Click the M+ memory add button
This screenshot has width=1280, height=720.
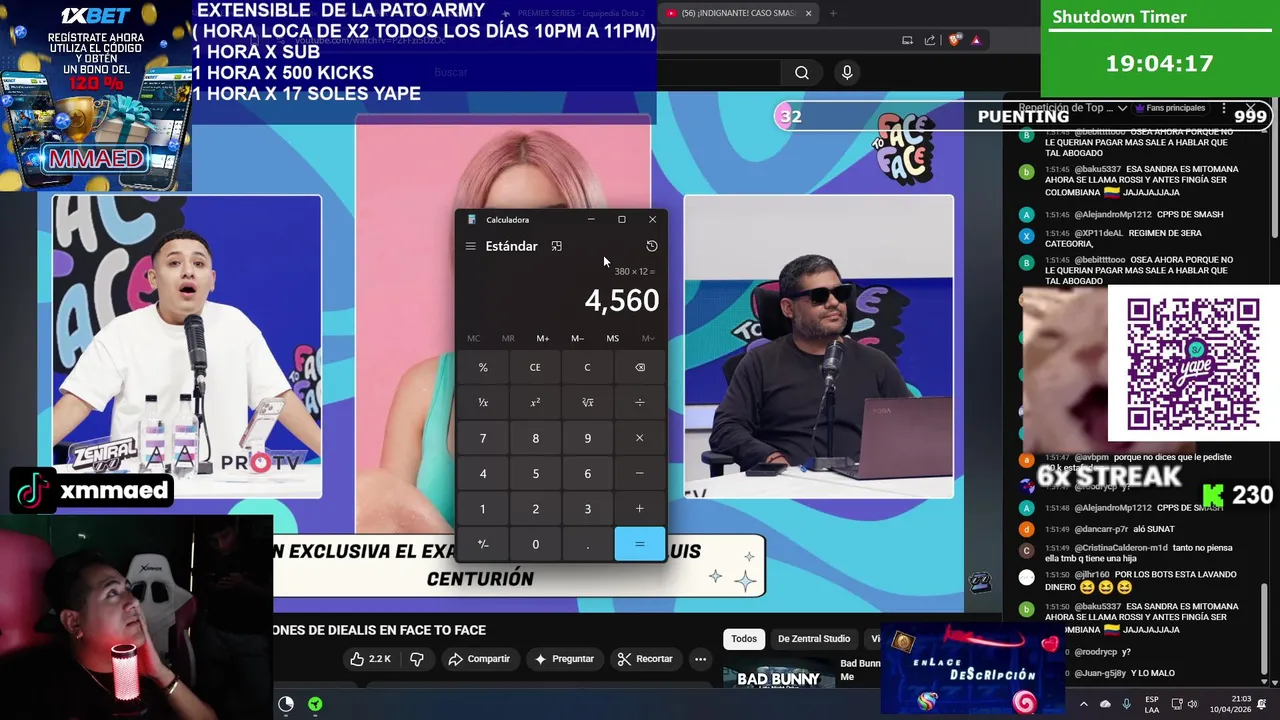coord(542,338)
